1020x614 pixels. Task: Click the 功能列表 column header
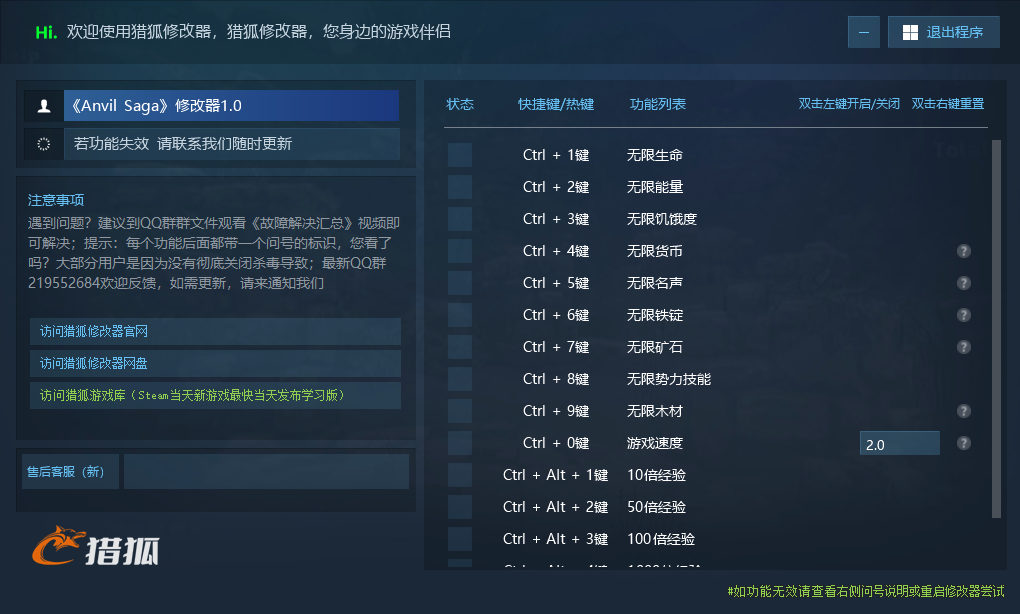658,104
